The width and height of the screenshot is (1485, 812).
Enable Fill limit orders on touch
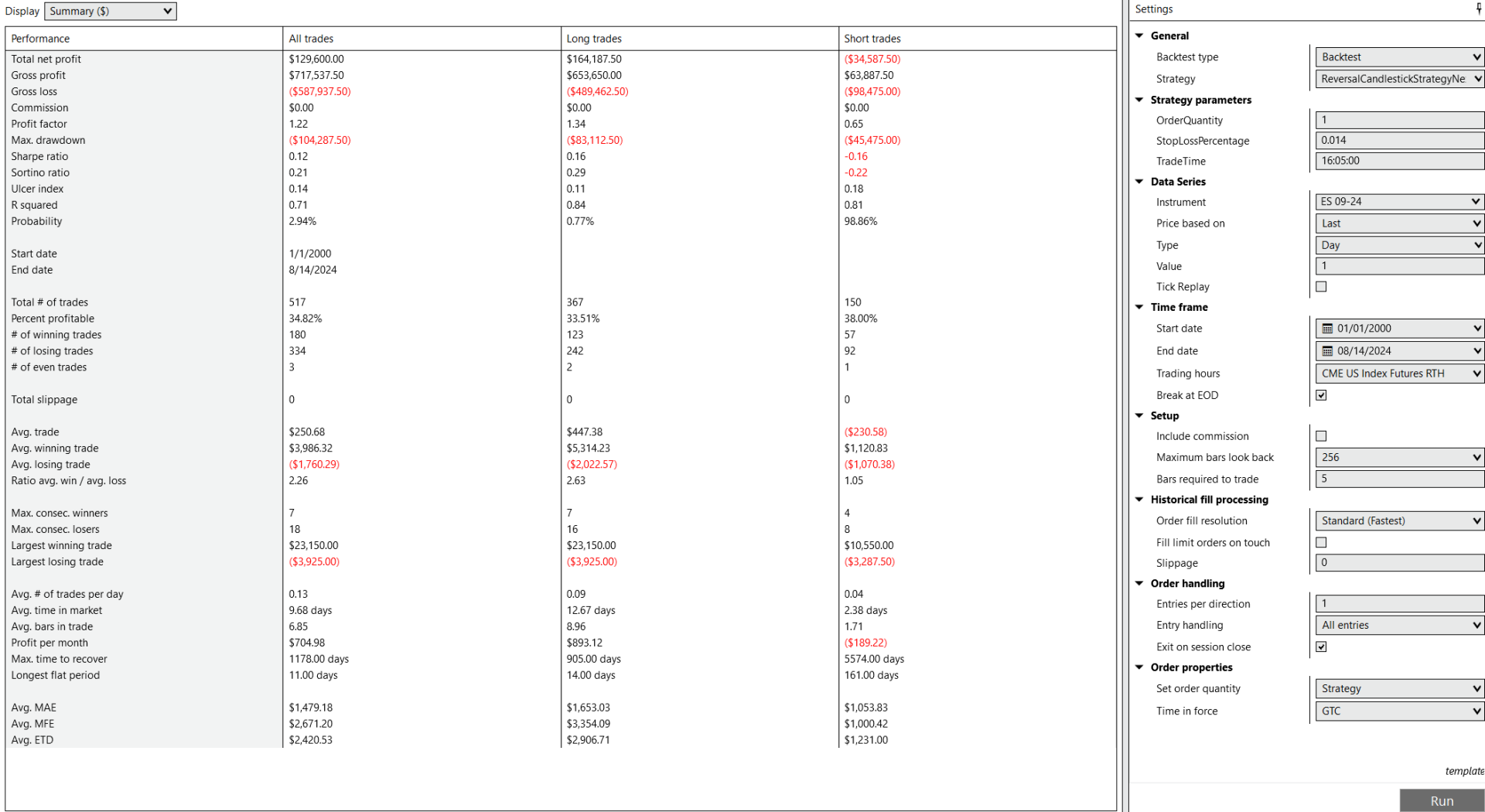coord(1321,543)
